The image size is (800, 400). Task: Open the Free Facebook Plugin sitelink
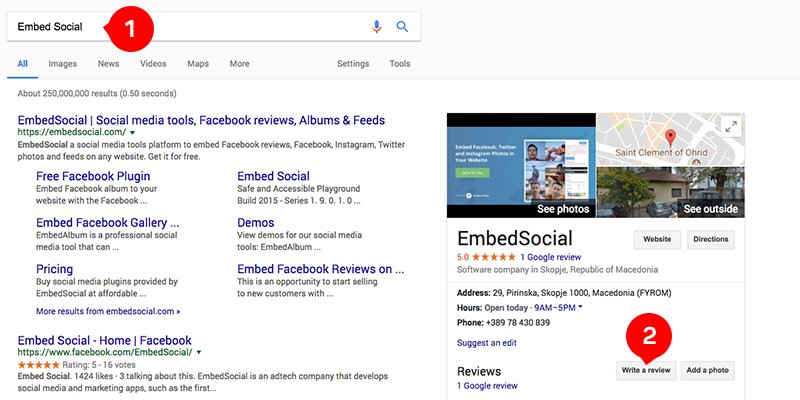93,176
